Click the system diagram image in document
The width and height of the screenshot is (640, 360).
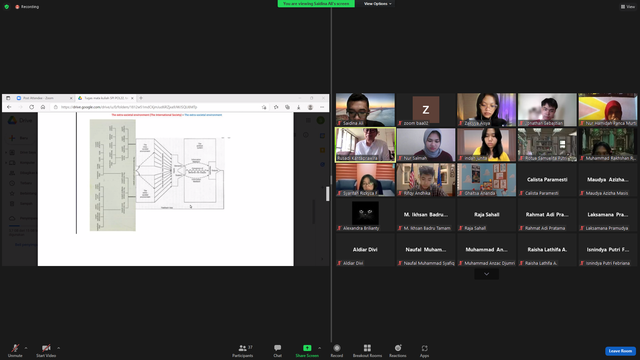[x=157, y=175]
